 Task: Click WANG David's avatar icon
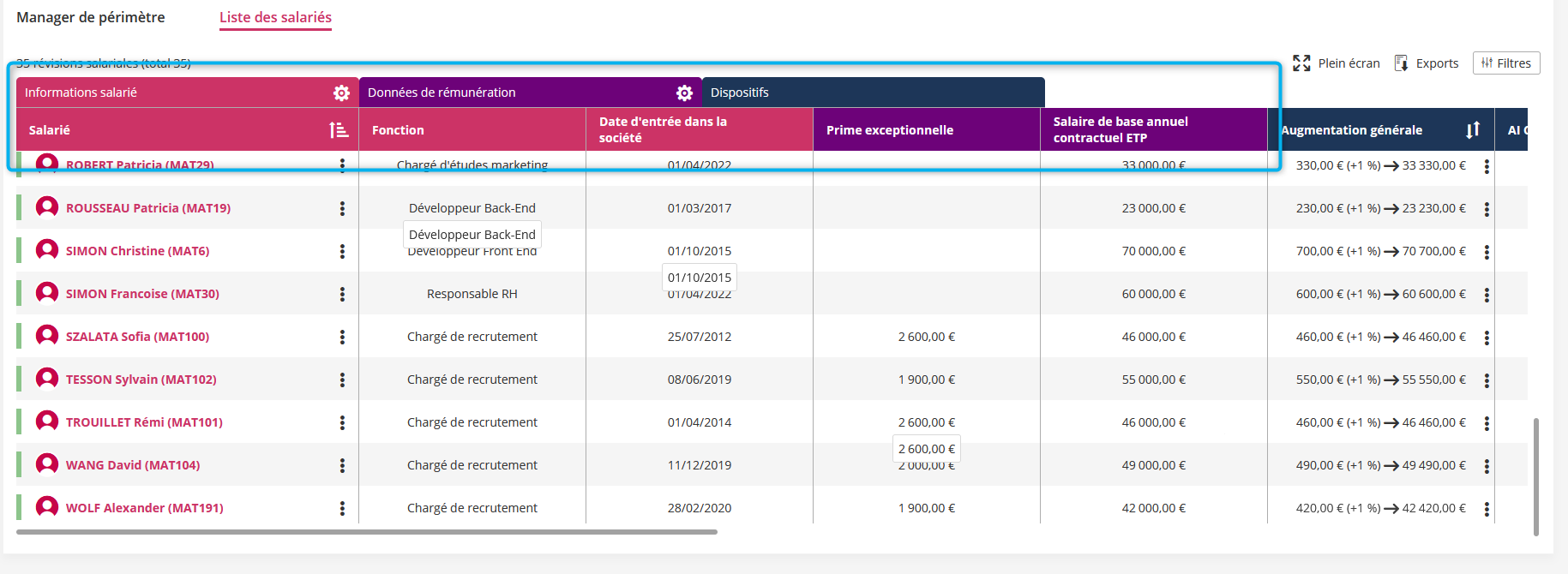coord(47,464)
